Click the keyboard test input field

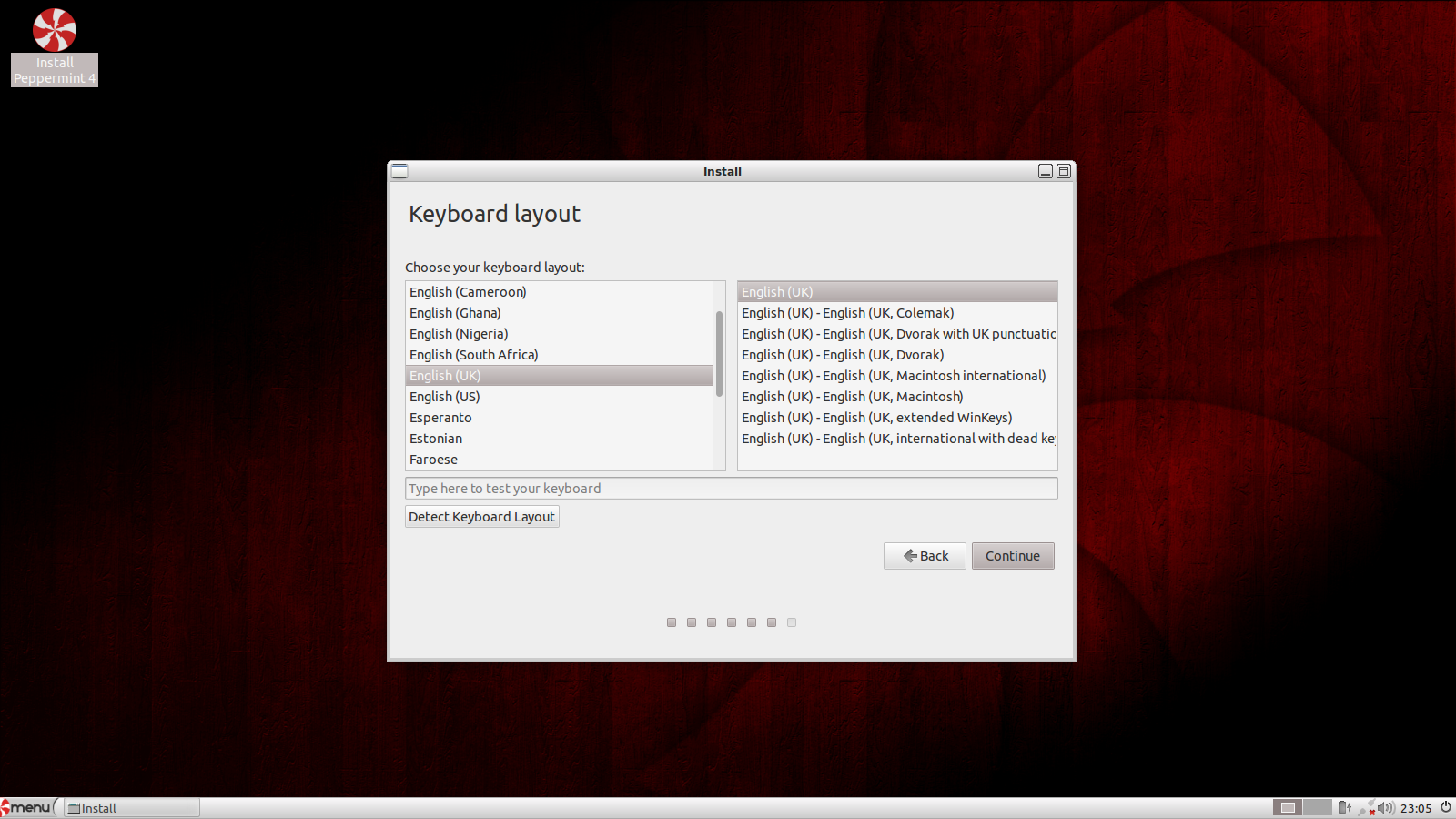731,489
